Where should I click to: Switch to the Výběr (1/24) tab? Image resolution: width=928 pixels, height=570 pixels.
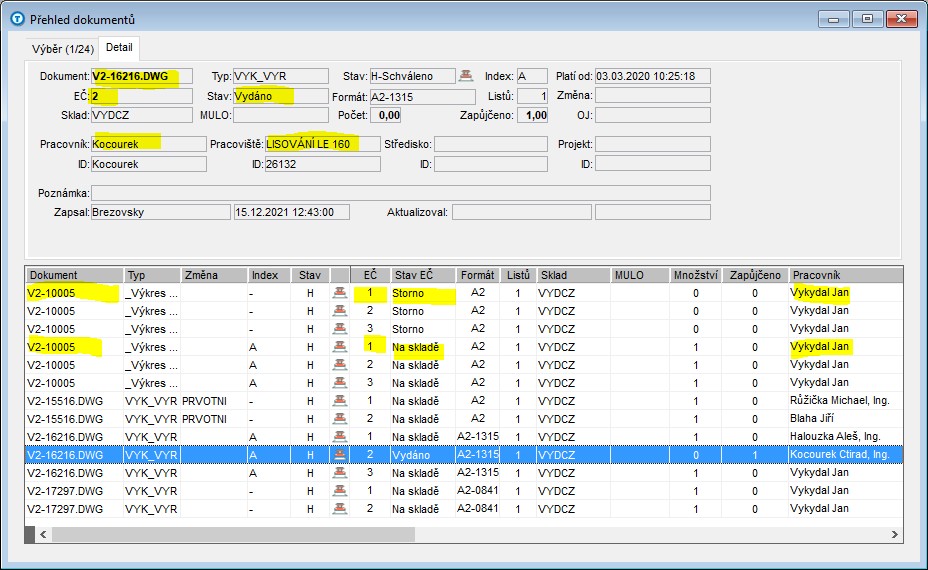[x=63, y=49]
